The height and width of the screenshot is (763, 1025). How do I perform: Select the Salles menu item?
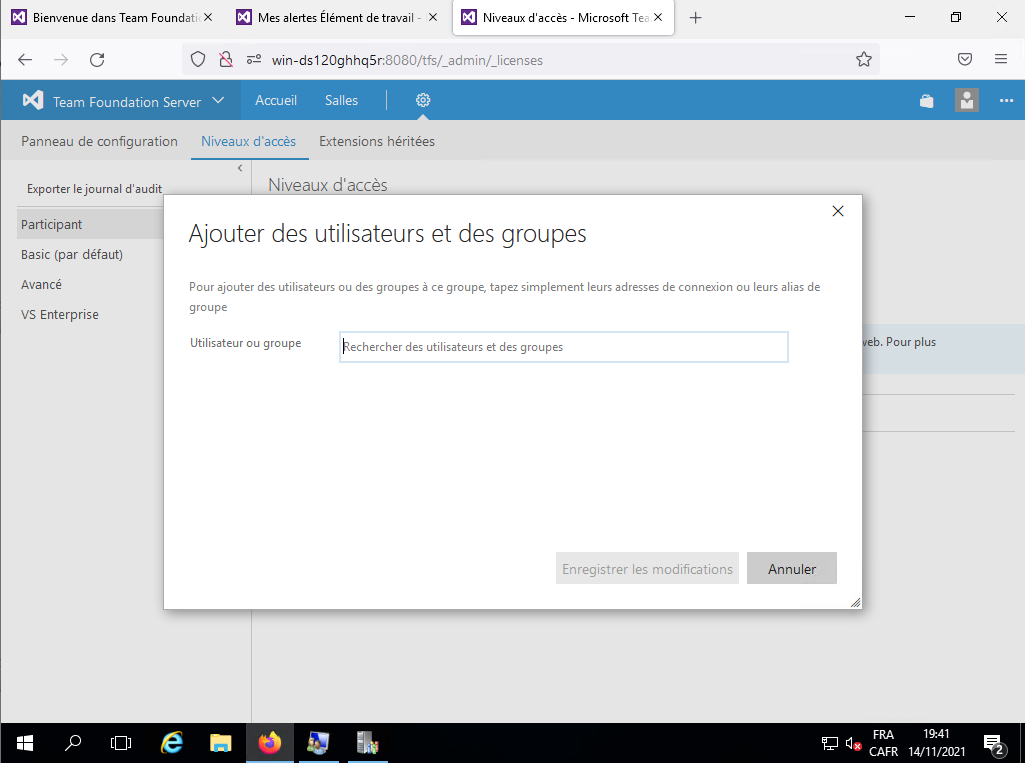pyautogui.click(x=341, y=101)
